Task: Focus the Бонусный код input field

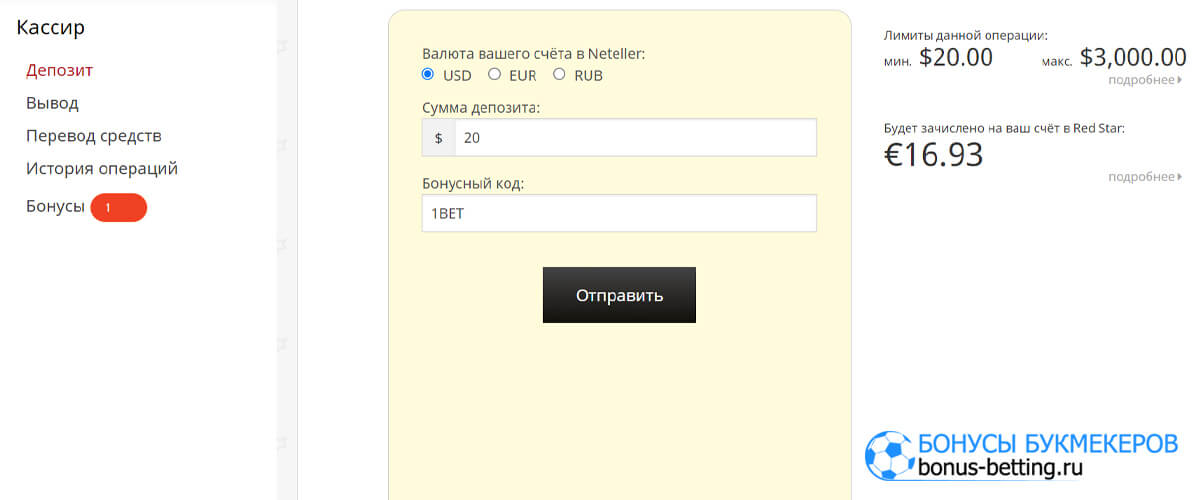Action: pos(619,213)
